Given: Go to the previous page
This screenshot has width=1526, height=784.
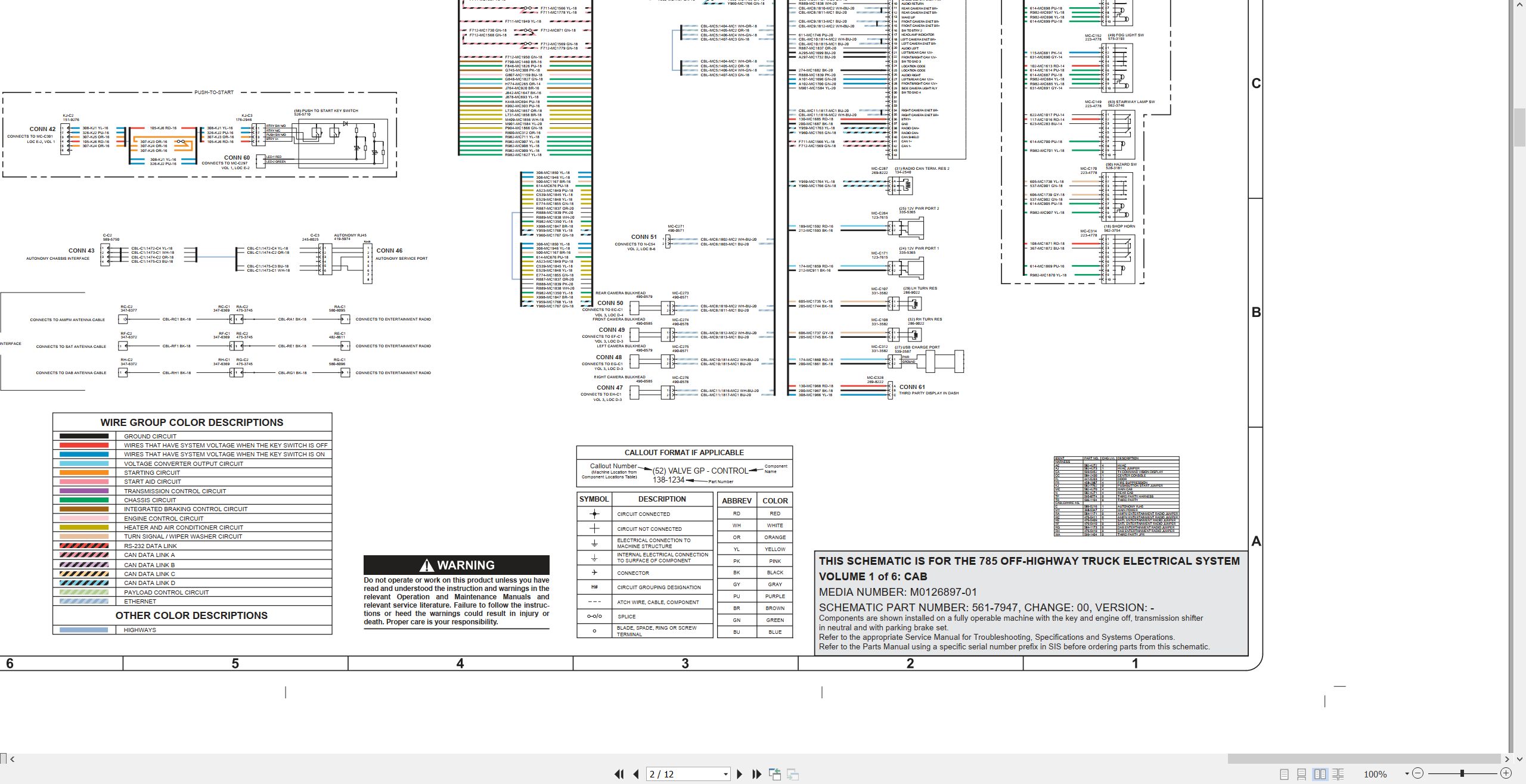Looking at the screenshot, I should tap(636, 774).
